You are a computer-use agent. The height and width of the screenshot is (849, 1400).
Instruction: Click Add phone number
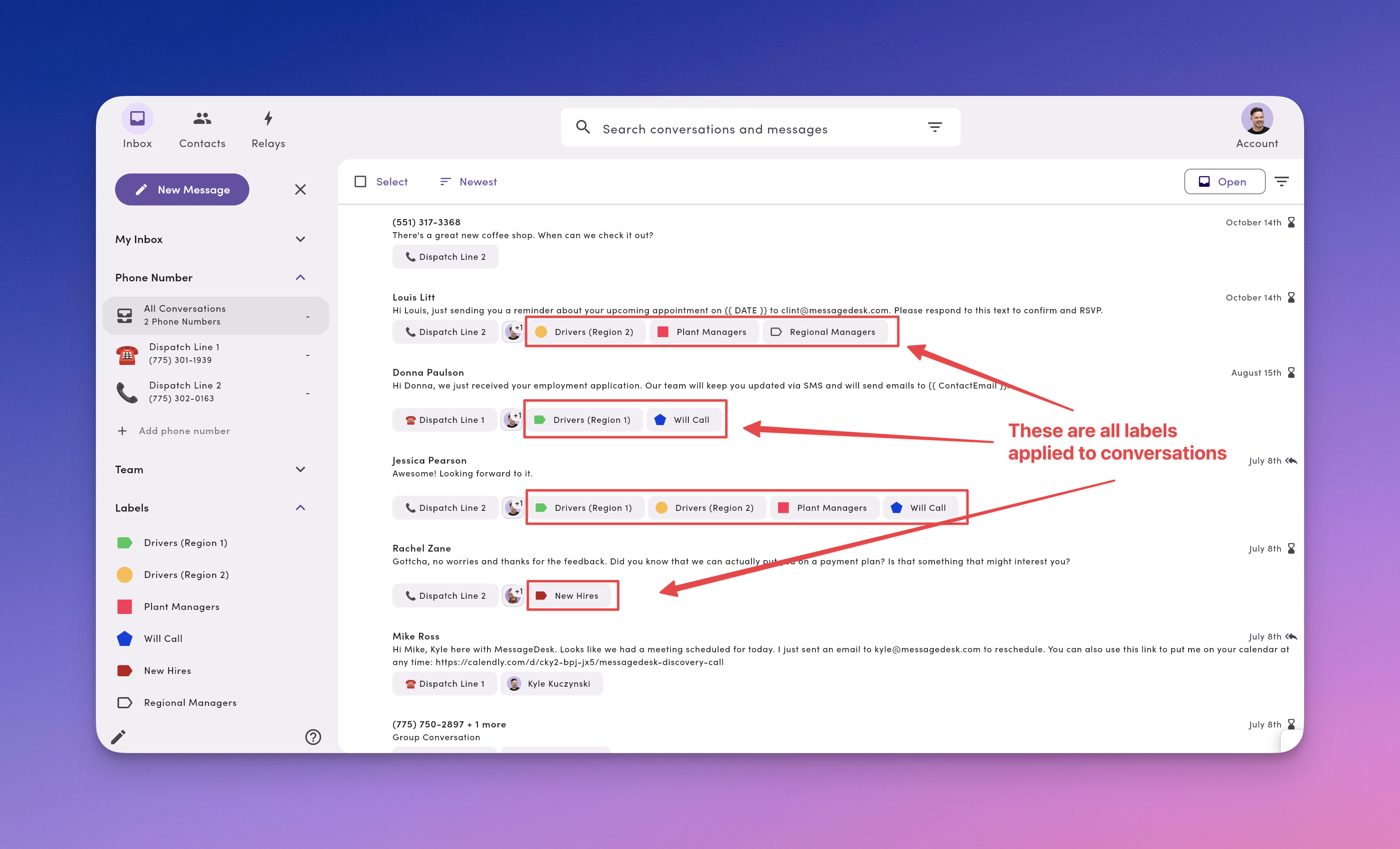click(183, 431)
